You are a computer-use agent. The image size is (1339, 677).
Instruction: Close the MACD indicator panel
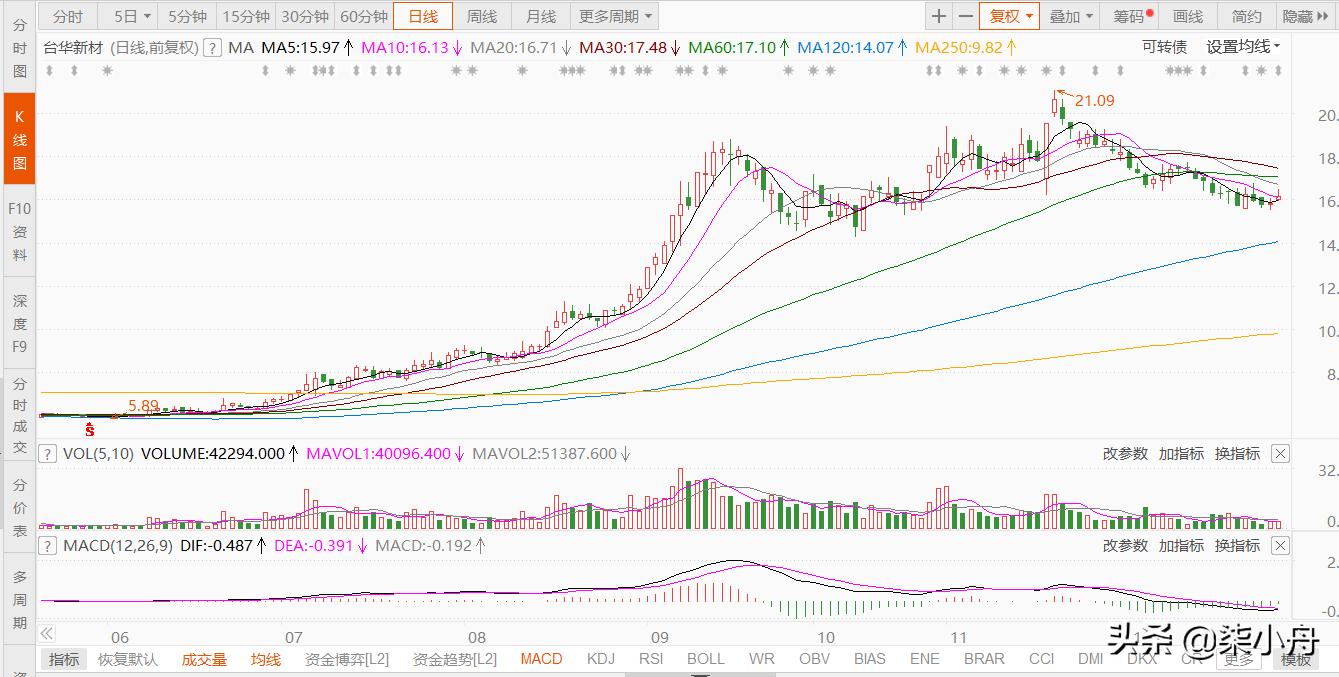click(x=1280, y=546)
